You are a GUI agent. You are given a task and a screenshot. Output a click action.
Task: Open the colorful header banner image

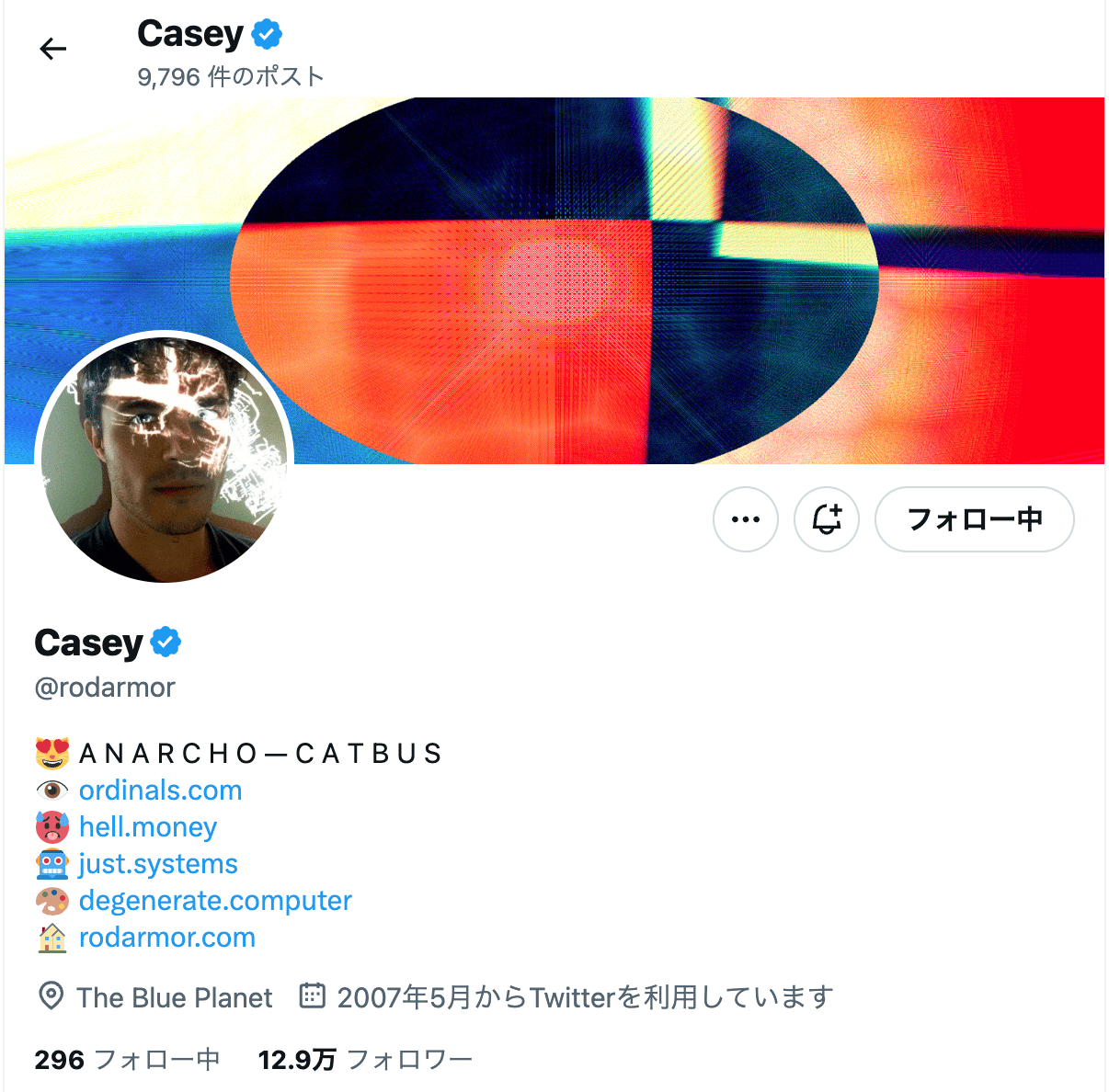click(x=554, y=280)
